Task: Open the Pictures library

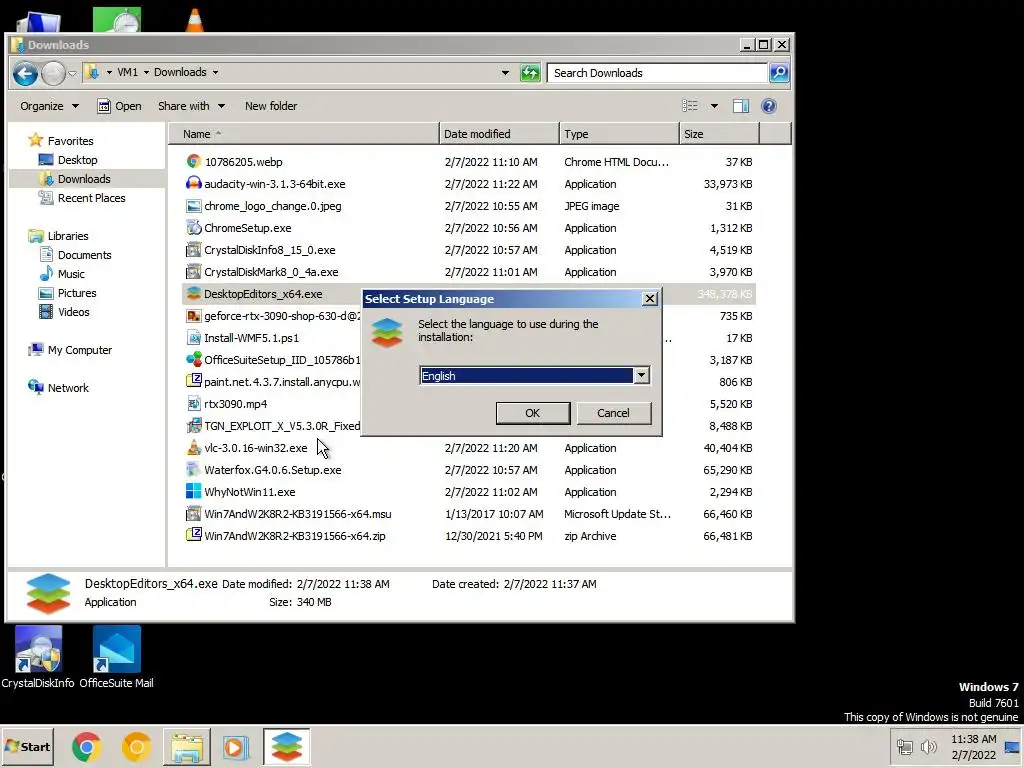Action: (77, 293)
